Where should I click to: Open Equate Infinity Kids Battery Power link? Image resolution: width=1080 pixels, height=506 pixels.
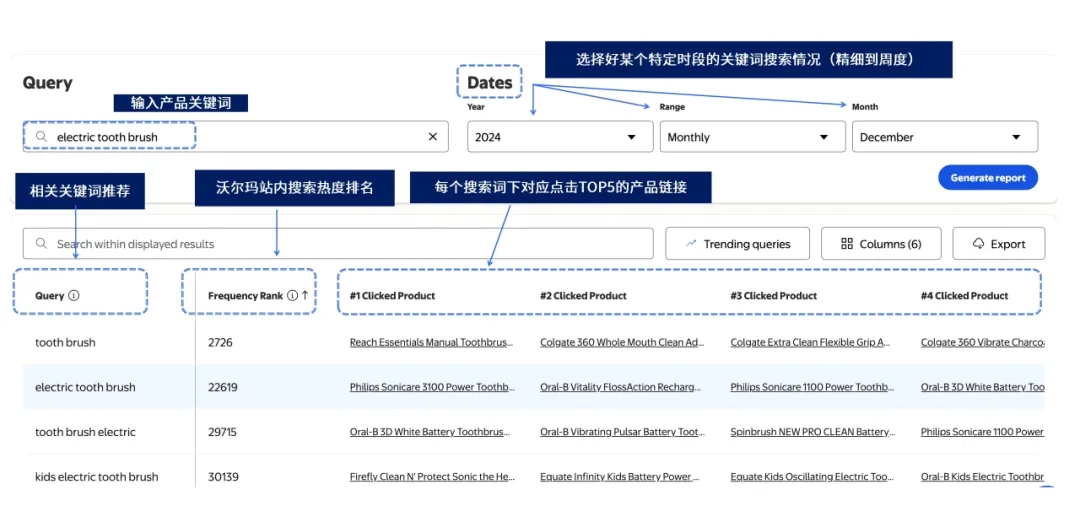tap(621, 476)
